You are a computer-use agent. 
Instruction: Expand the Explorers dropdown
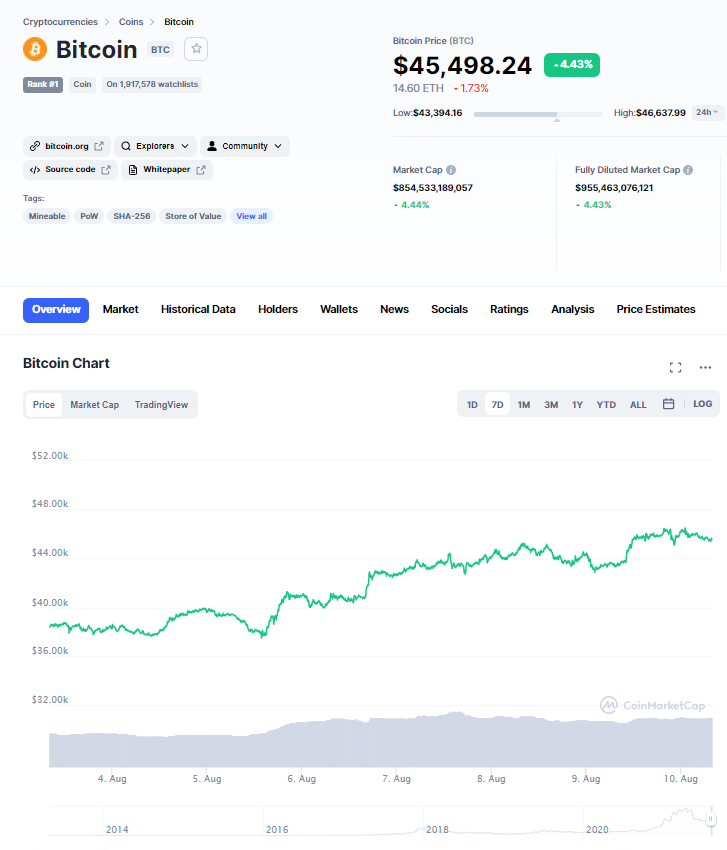(x=155, y=146)
